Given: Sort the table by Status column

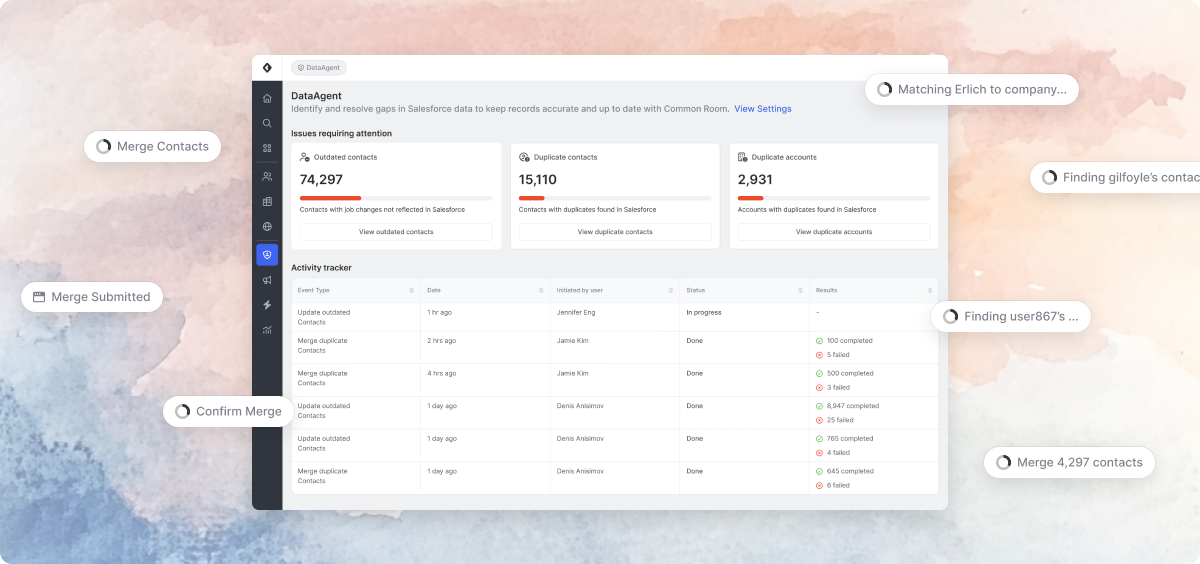Looking at the screenshot, I should click(x=800, y=290).
